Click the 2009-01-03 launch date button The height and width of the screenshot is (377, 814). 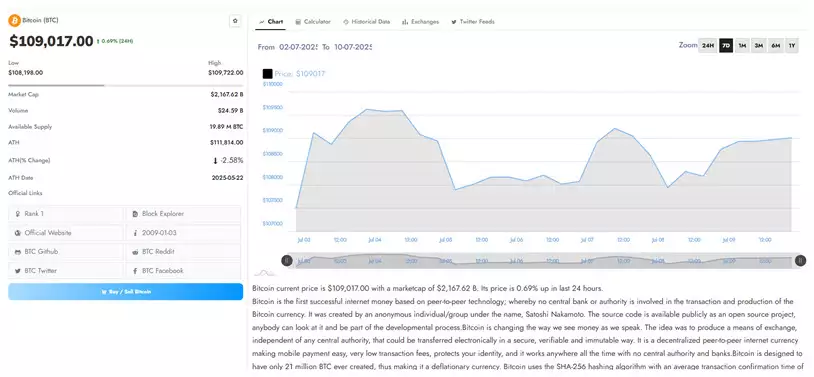(x=184, y=233)
